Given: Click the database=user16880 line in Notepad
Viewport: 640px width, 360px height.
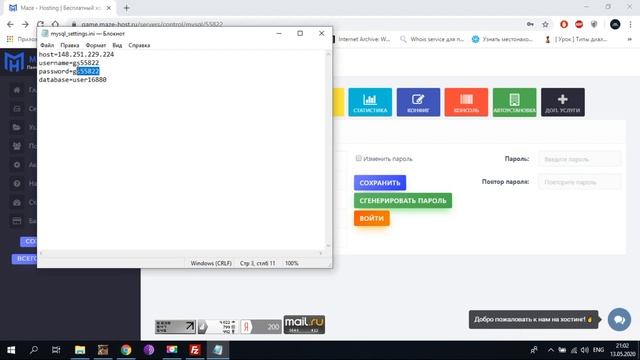Looking at the screenshot, I should click(73, 80).
